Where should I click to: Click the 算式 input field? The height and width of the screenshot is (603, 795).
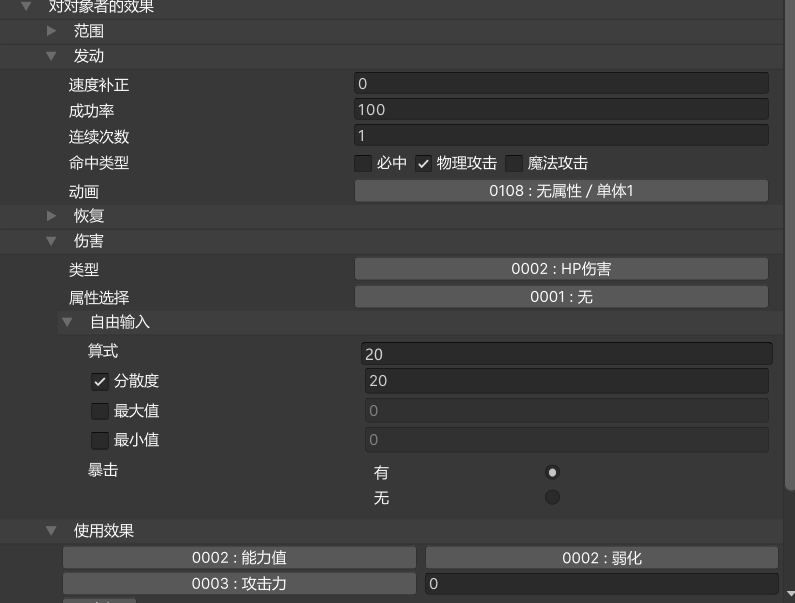coord(566,354)
